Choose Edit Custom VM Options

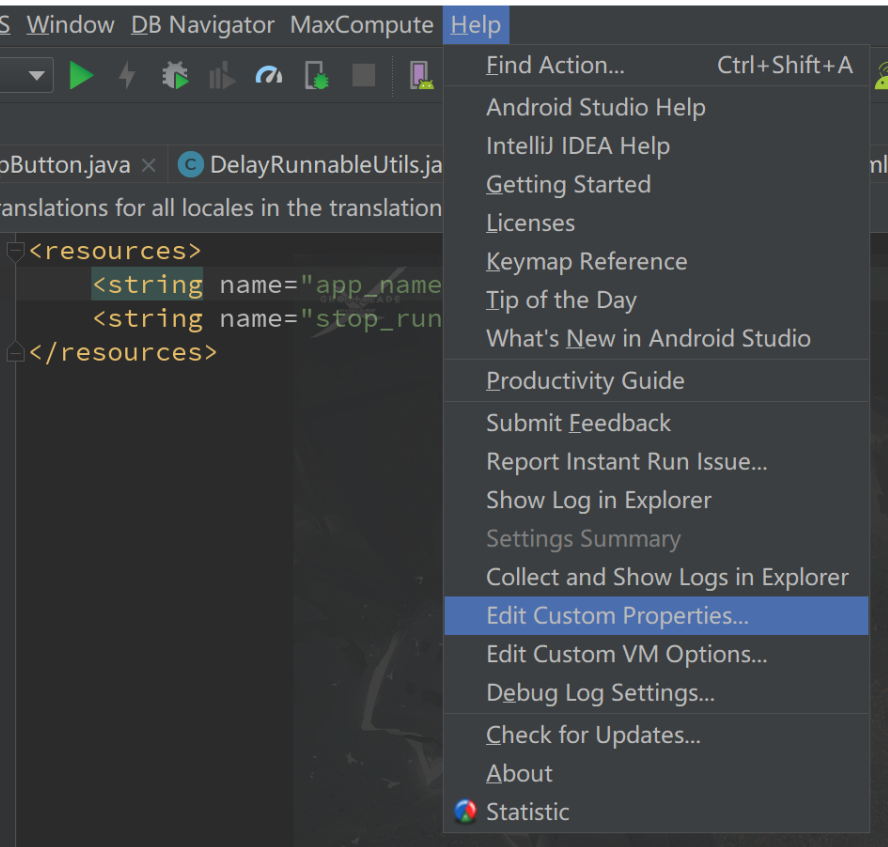point(657,654)
